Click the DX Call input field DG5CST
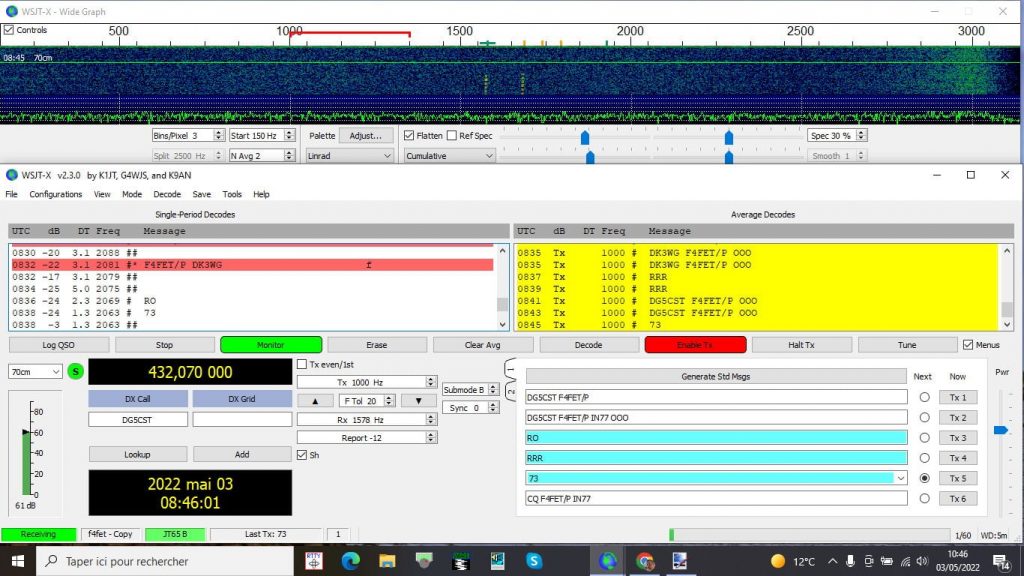Screen dimensions: 1024x576 tap(138, 420)
